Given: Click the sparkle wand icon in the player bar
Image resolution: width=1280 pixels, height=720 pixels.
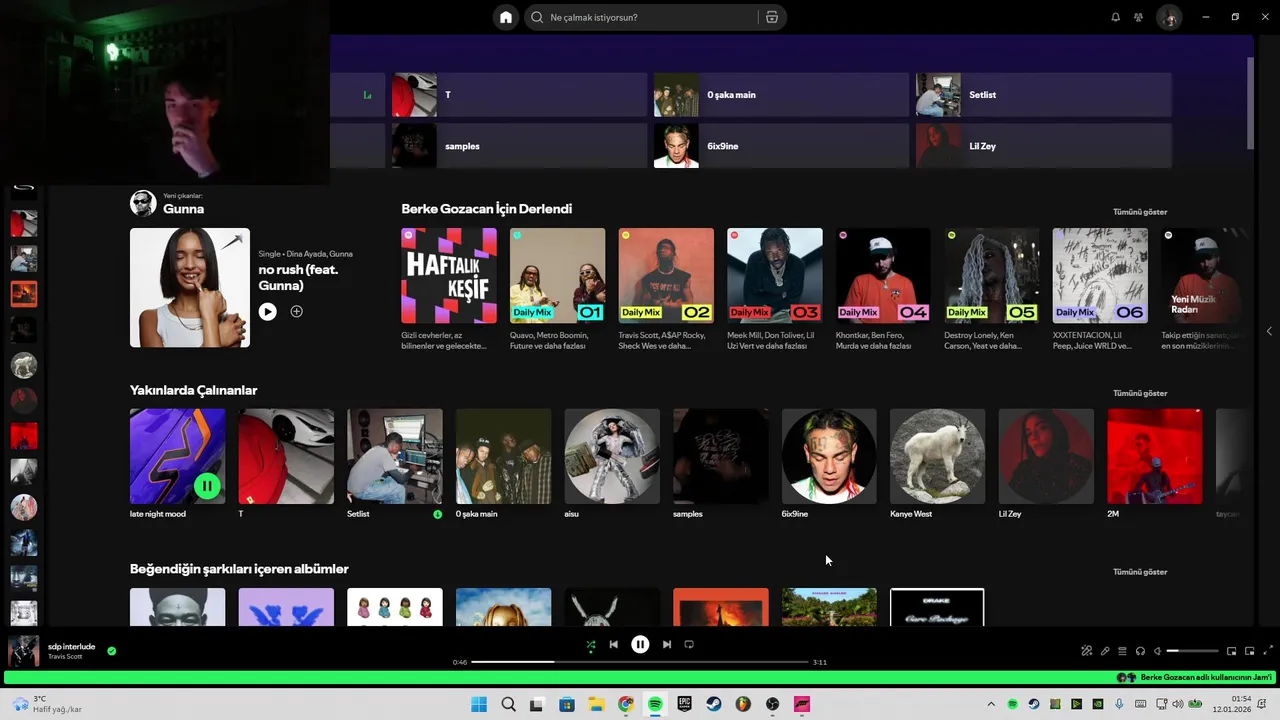Looking at the screenshot, I should coord(1087,651).
